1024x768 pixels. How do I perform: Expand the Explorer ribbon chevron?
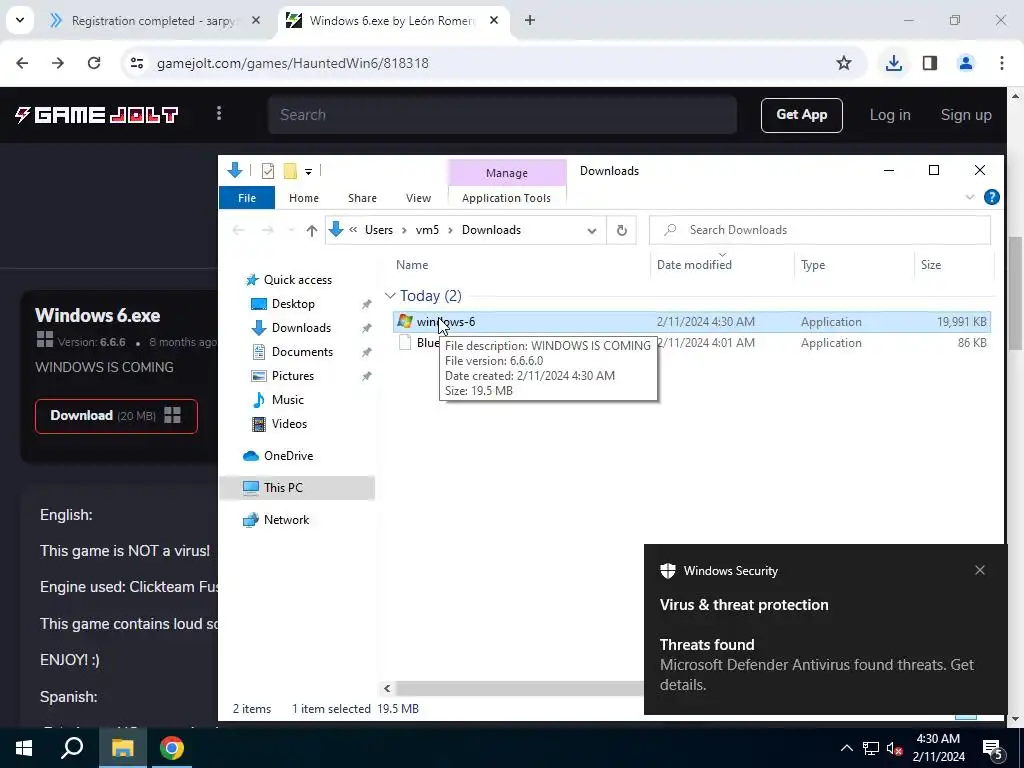pos(970,197)
